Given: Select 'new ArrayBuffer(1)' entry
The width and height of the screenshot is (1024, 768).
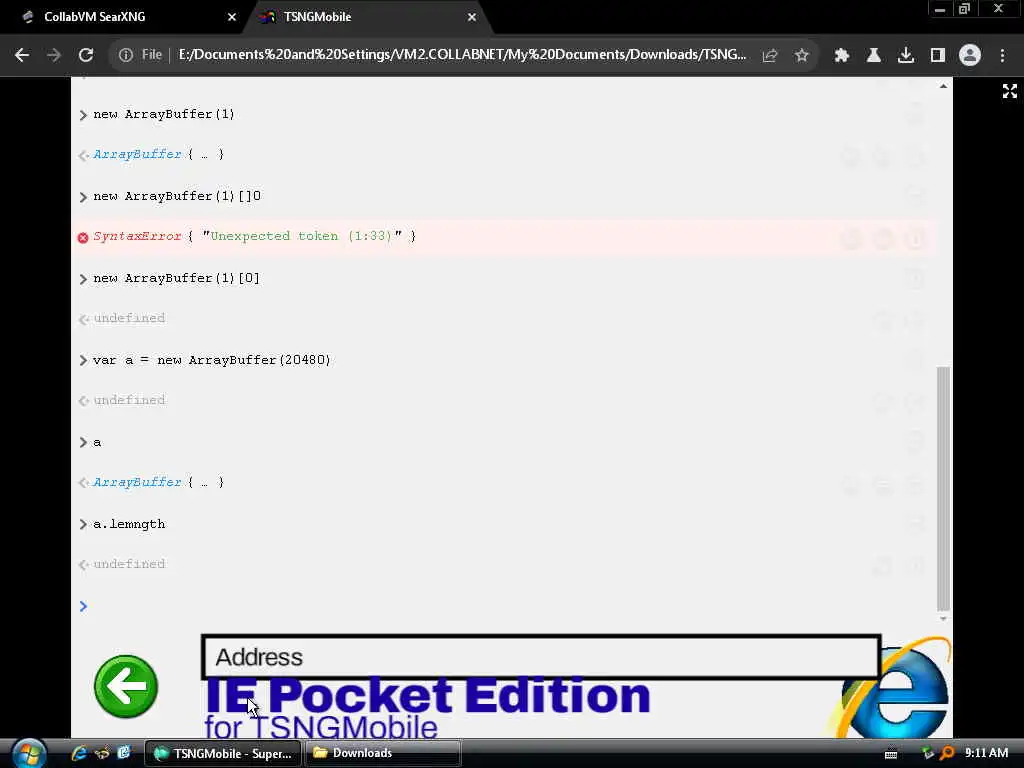Looking at the screenshot, I should click(163, 114).
